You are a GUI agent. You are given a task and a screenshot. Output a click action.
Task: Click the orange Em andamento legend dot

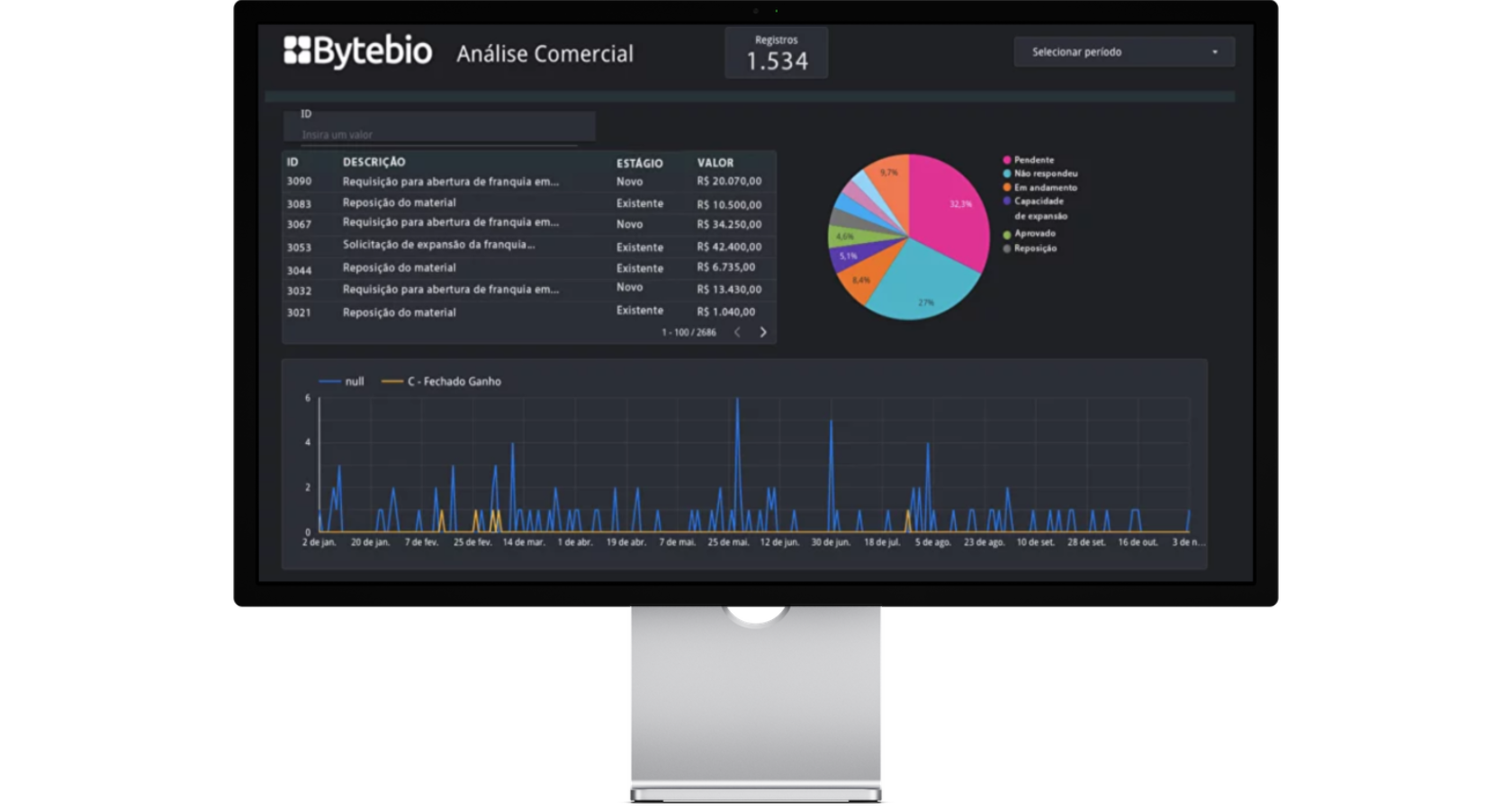pyautogui.click(x=1007, y=187)
